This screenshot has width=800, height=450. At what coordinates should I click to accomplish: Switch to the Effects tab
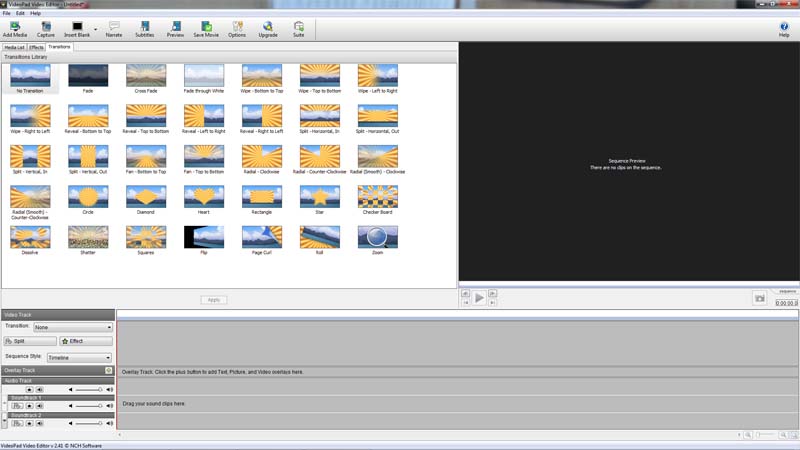36,47
